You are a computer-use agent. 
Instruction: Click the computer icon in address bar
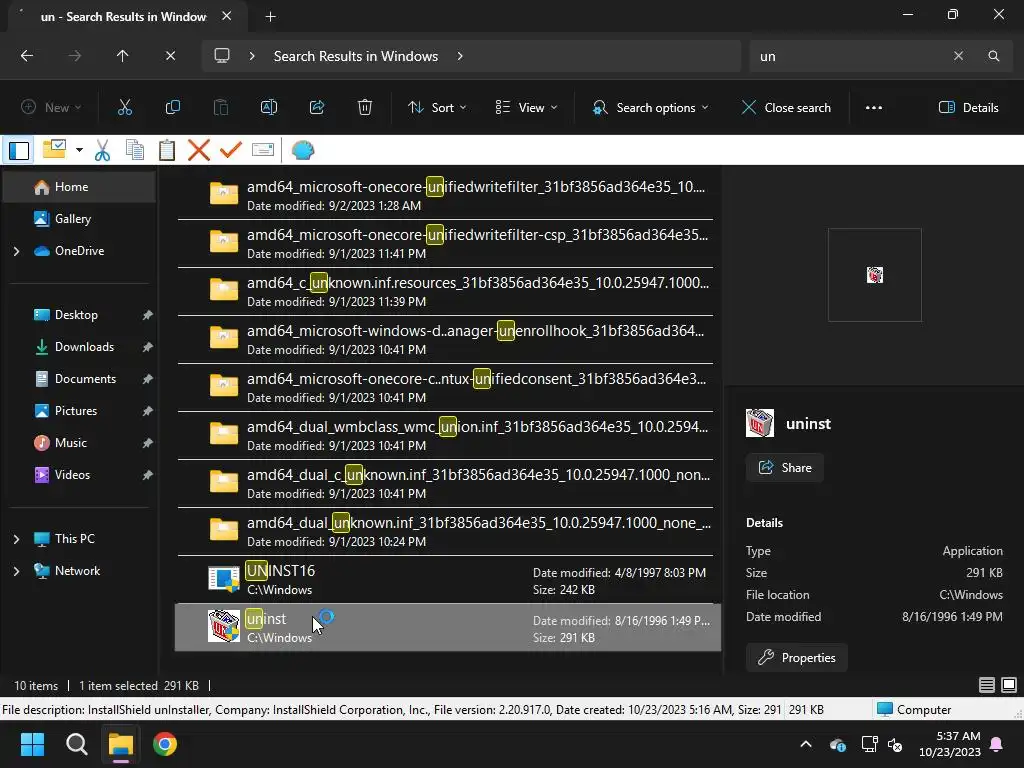click(222, 56)
